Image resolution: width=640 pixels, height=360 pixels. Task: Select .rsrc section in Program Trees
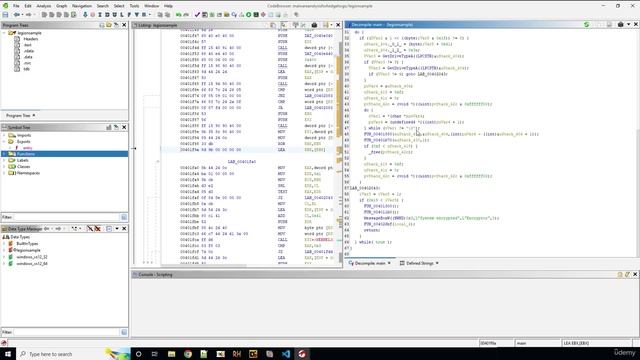click(27, 63)
